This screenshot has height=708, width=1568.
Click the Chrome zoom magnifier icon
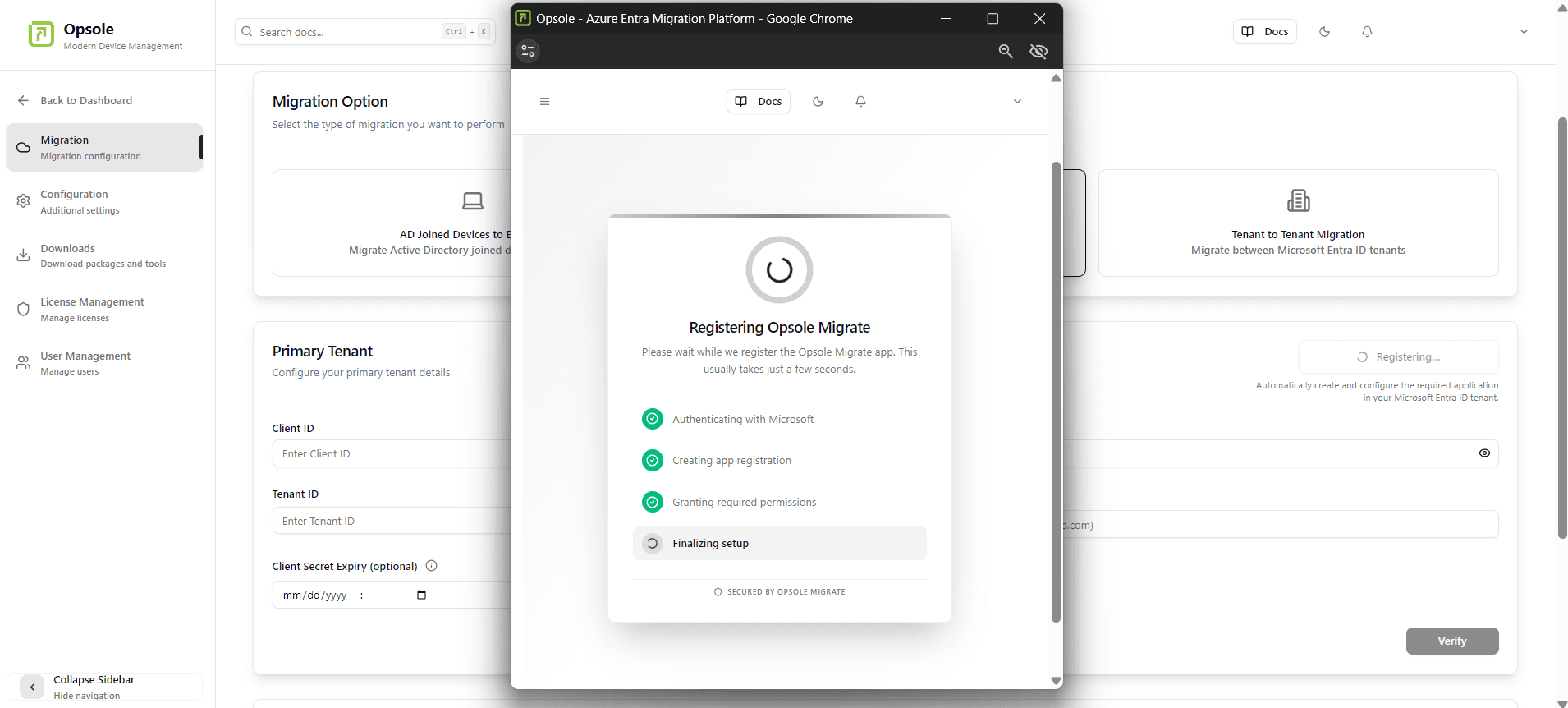tap(1006, 51)
